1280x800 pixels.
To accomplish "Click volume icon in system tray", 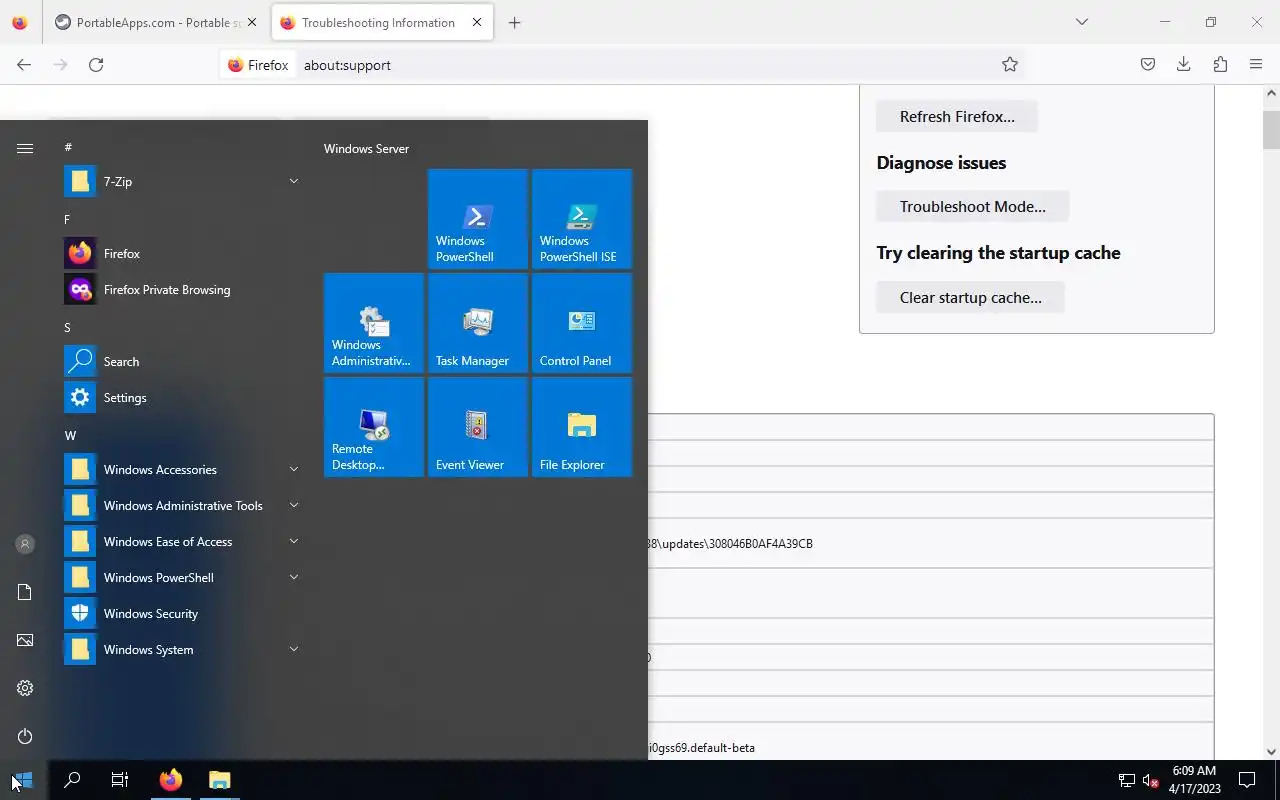I will pos(1150,780).
